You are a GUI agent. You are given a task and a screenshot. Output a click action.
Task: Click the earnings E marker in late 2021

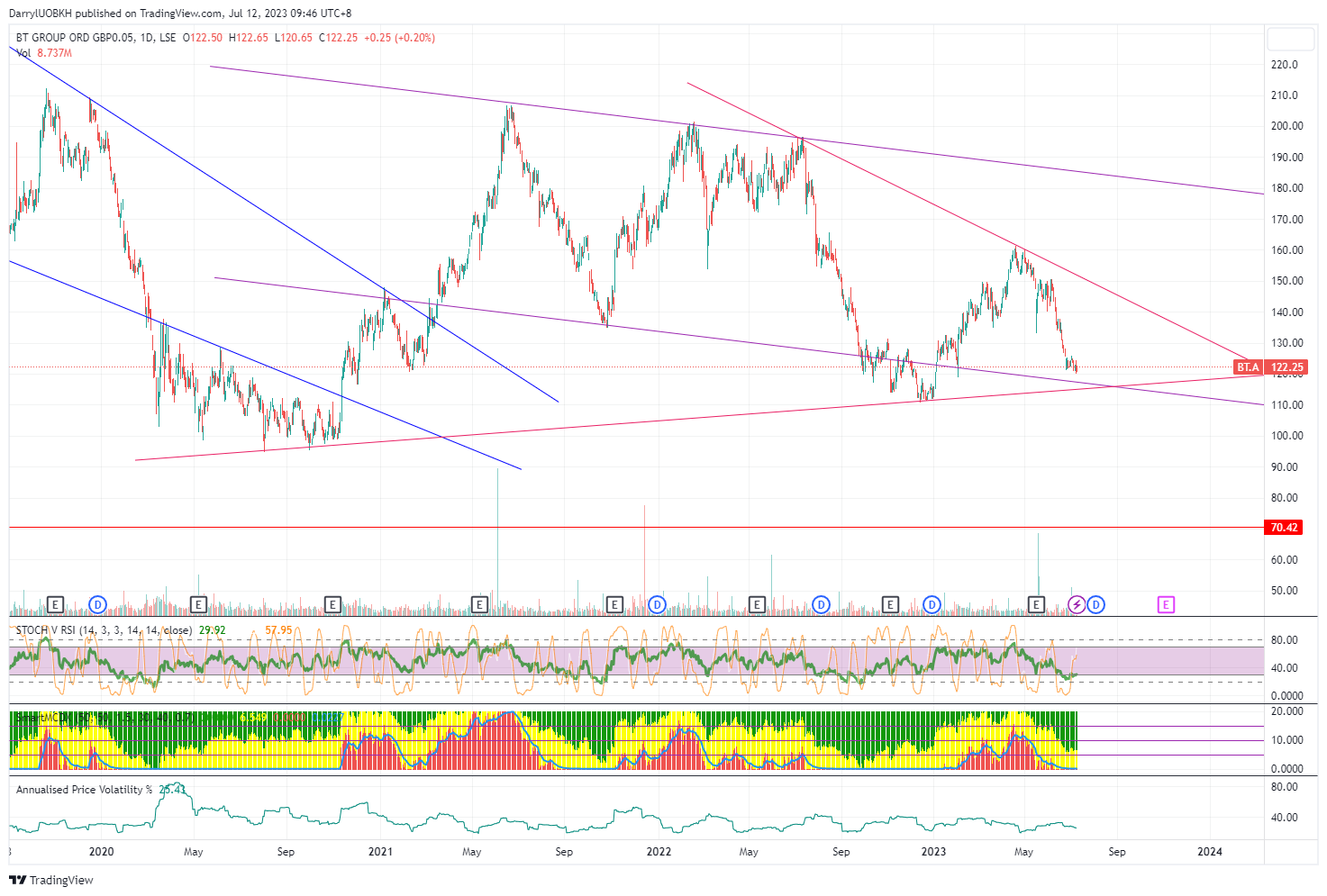pos(615,604)
